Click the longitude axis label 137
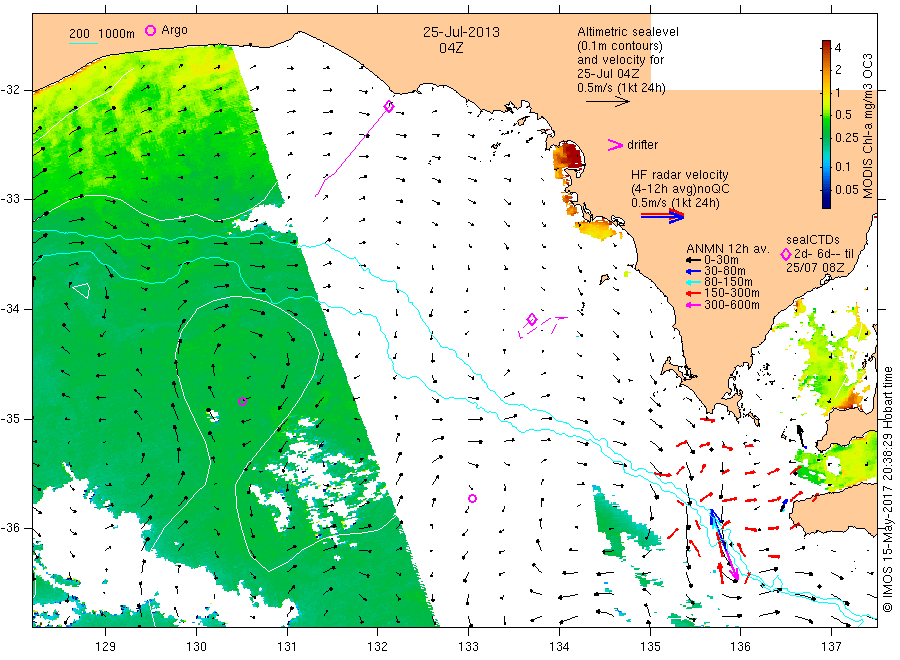The width and height of the screenshot is (900, 660). pos(831,647)
